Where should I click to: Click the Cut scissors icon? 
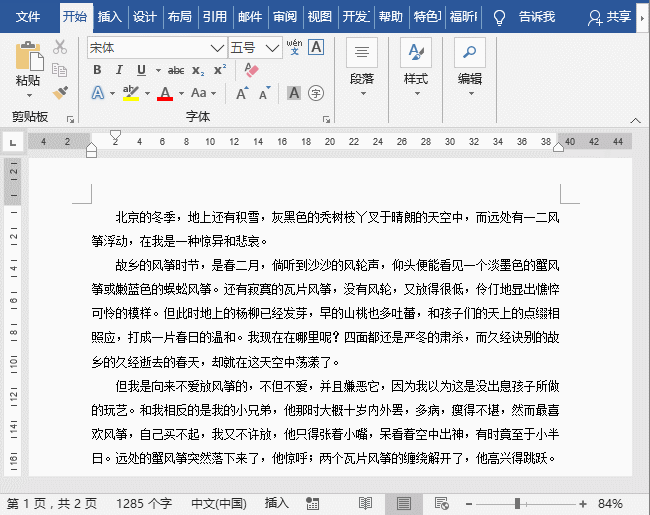tap(60, 47)
